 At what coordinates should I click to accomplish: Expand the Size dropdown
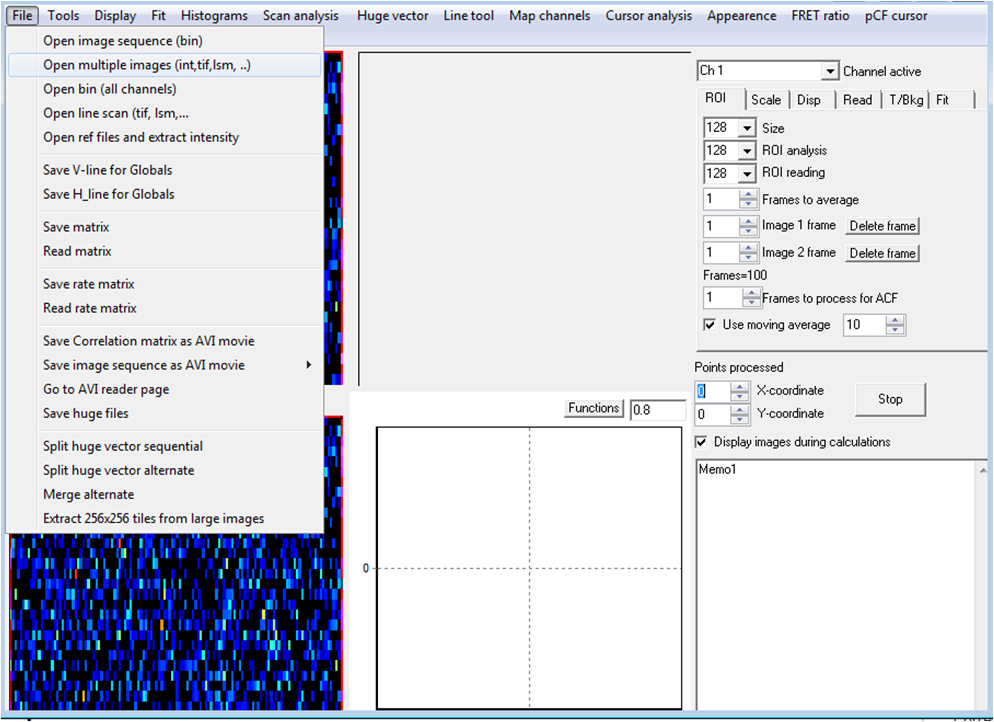(746, 128)
